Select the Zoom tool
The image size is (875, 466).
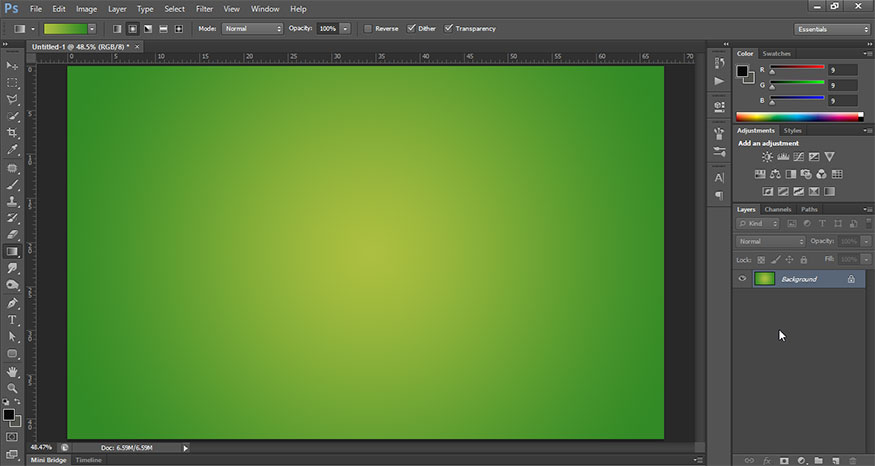click(12, 388)
